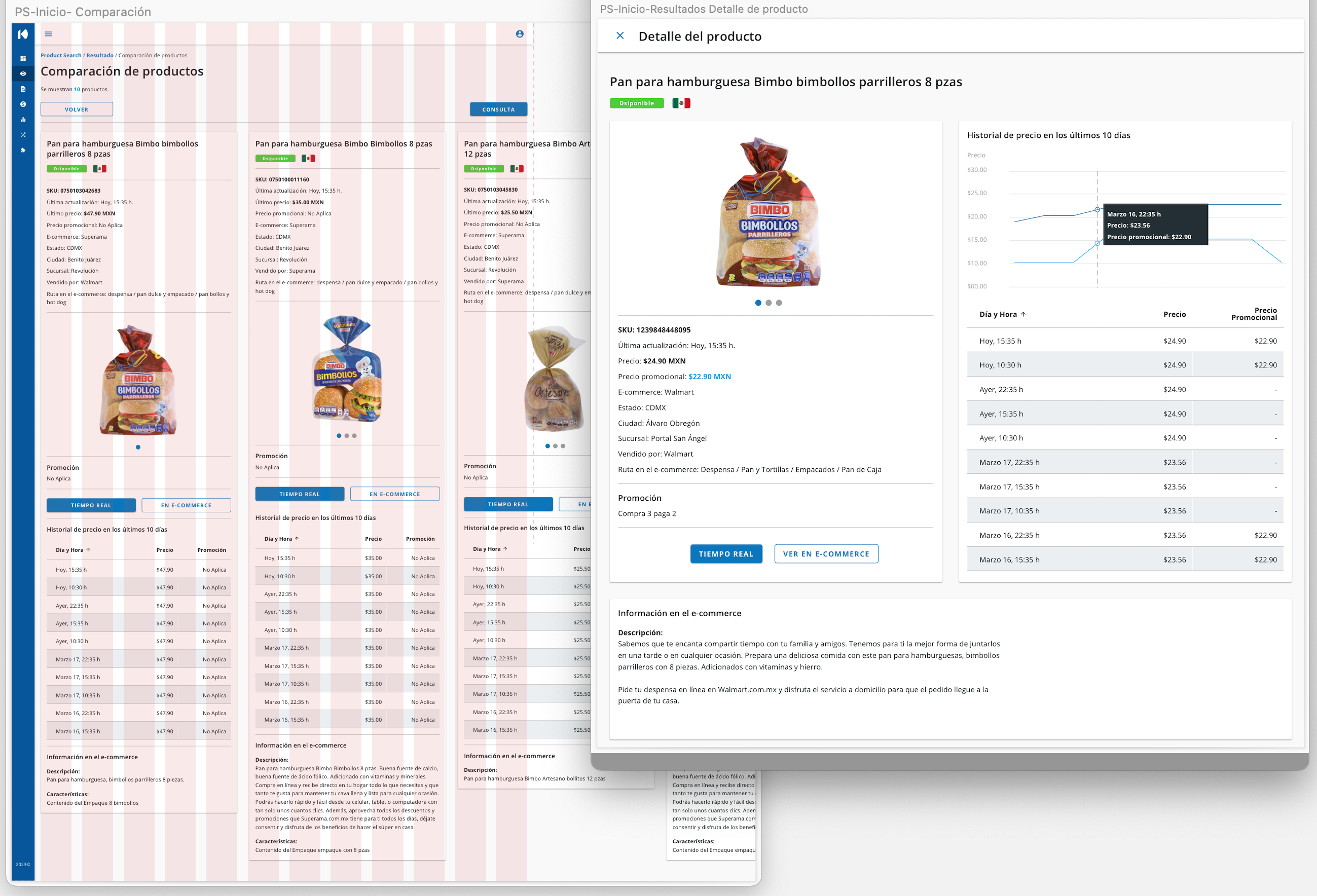Select the carousel dot on bimbollos parrilleros card

(x=138, y=447)
